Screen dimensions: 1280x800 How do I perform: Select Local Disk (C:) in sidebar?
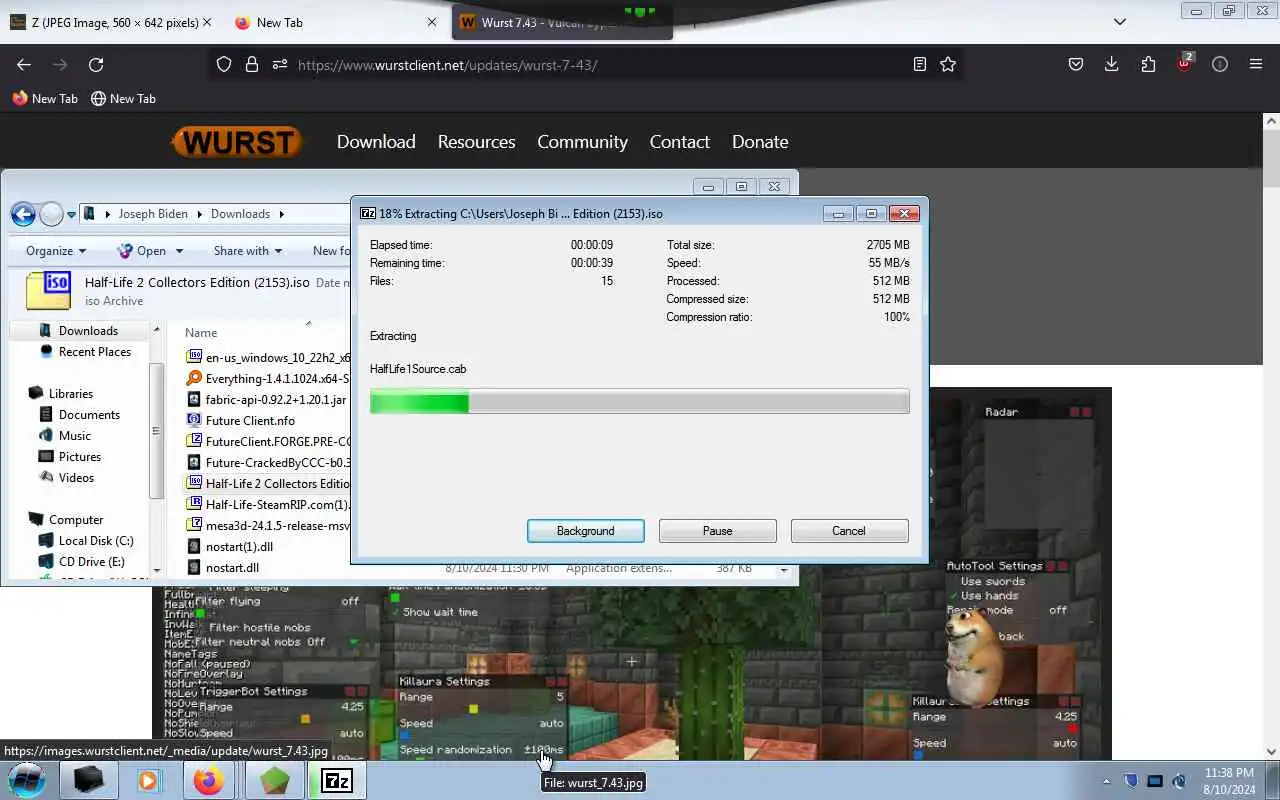tap(96, 540)
